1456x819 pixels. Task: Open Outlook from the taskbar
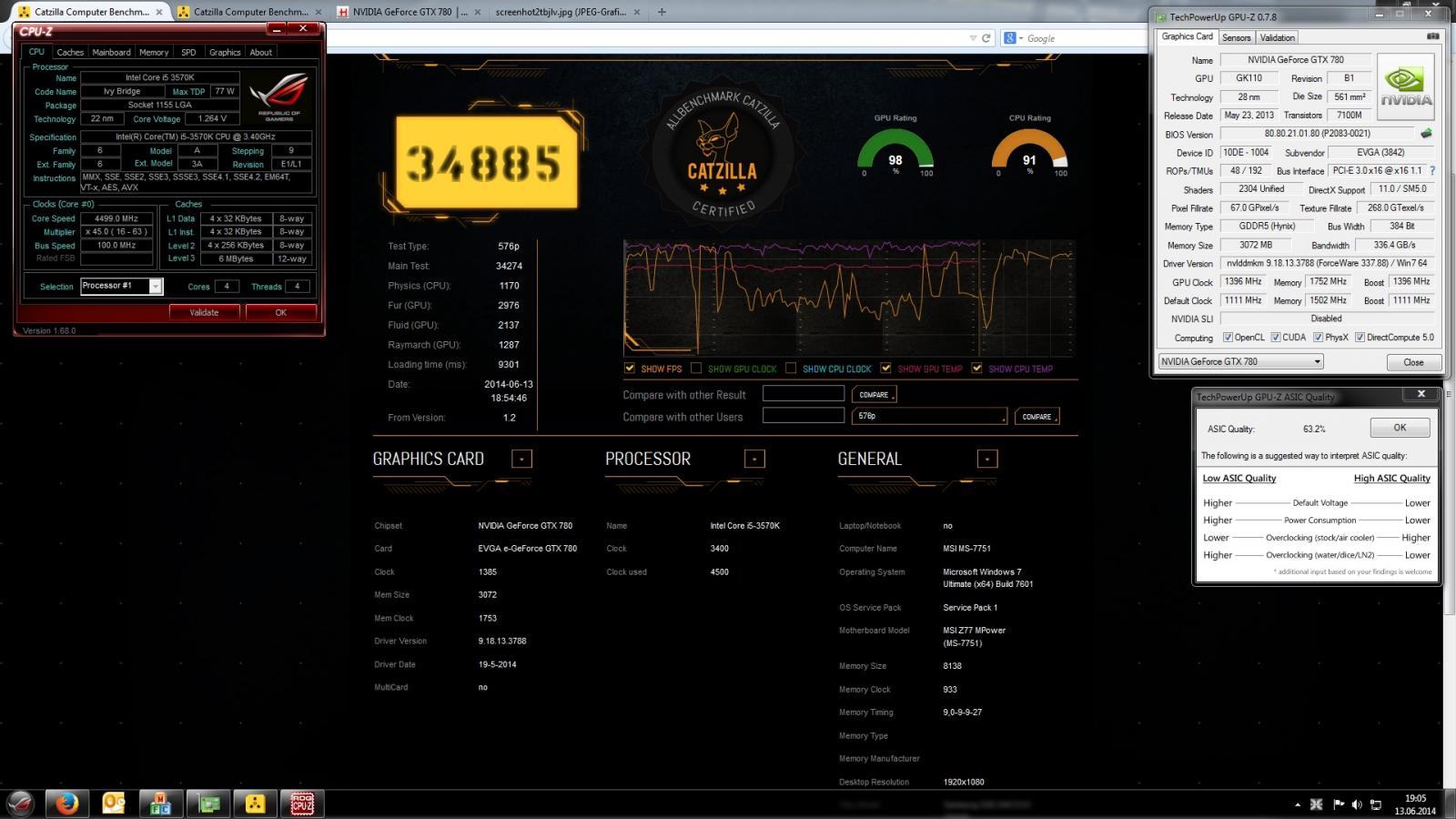coord(114,804)
